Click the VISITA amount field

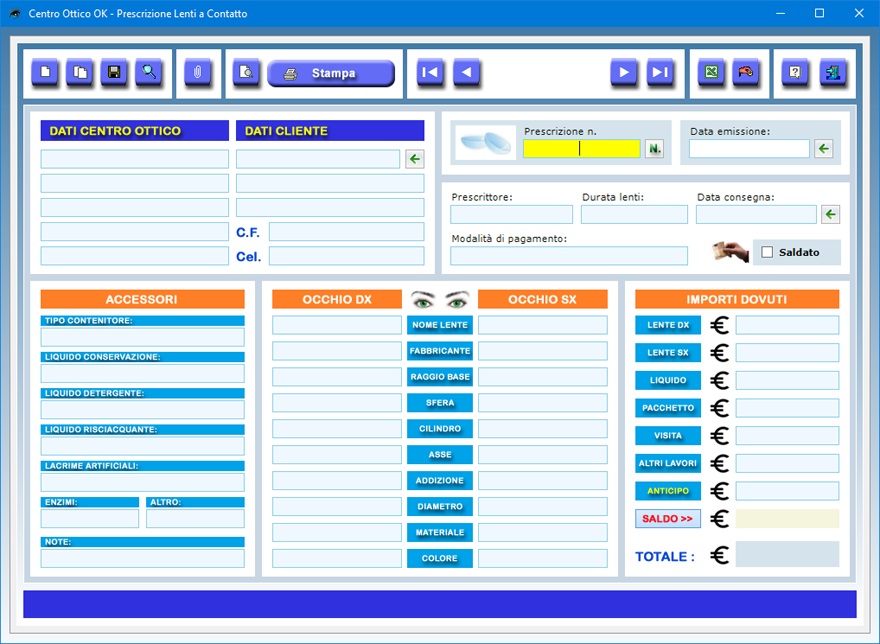tap(787, 435)
